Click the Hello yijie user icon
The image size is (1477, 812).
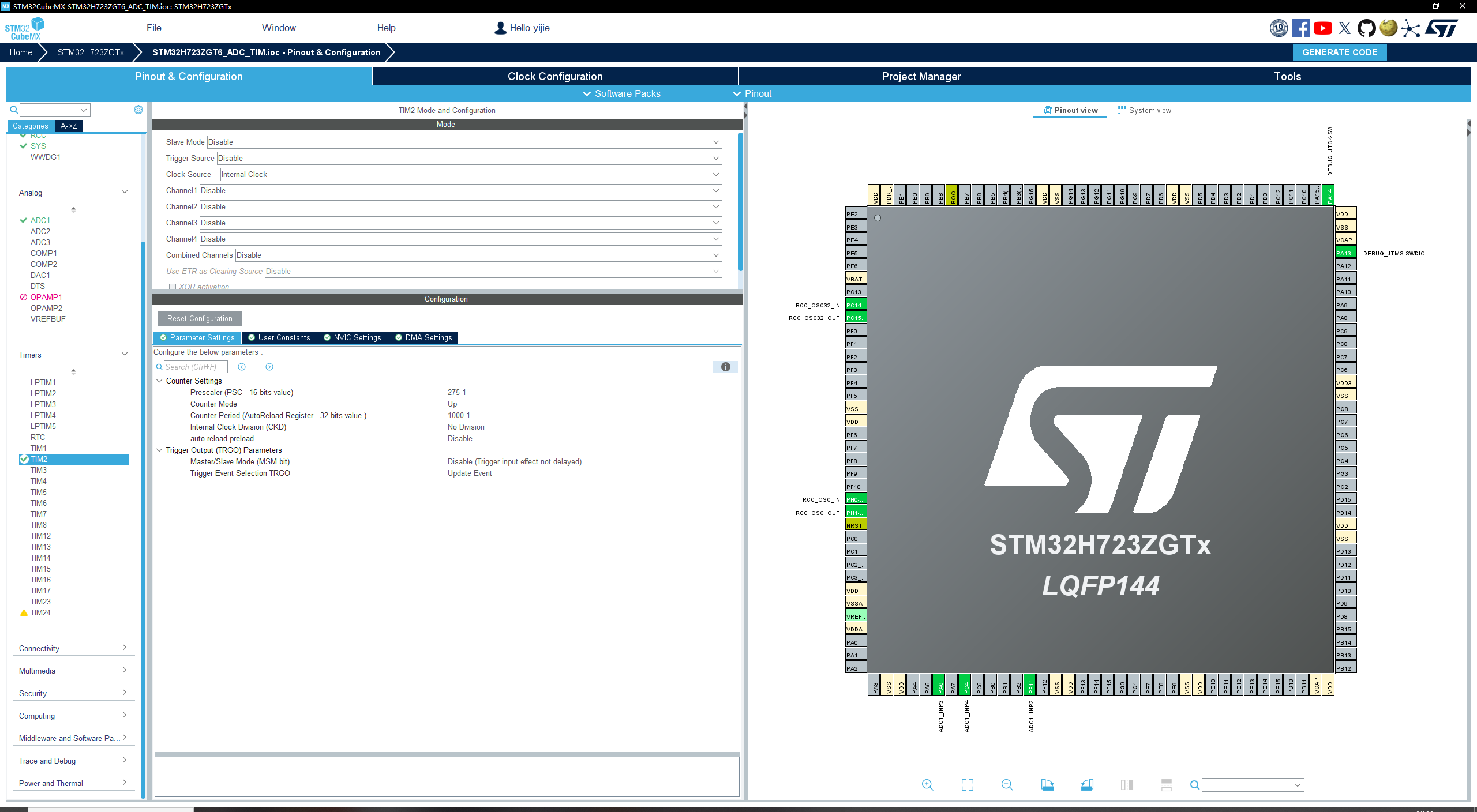pos(500,28)
